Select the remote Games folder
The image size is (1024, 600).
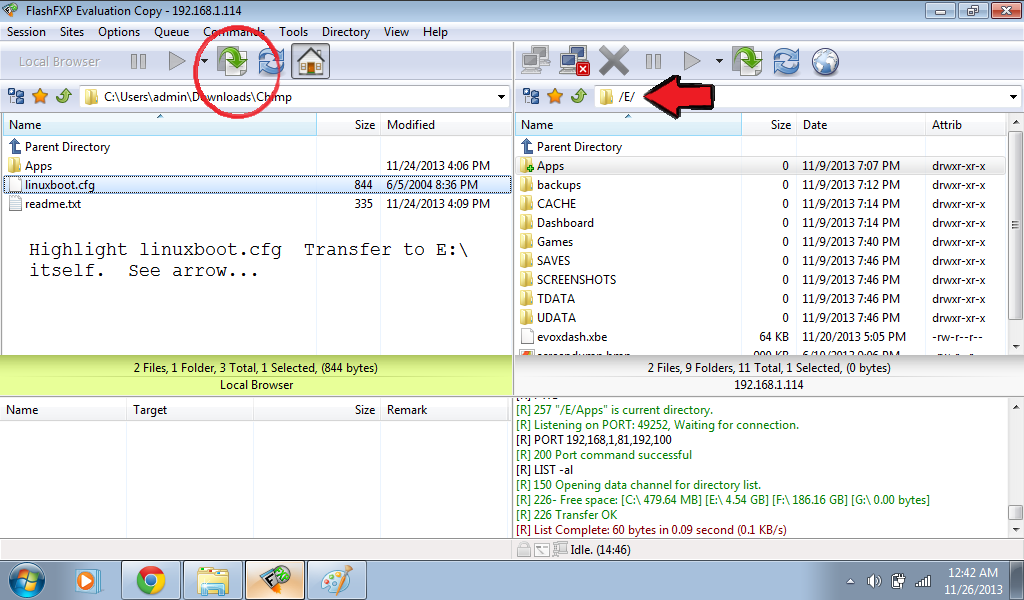(x=761, y=242)
